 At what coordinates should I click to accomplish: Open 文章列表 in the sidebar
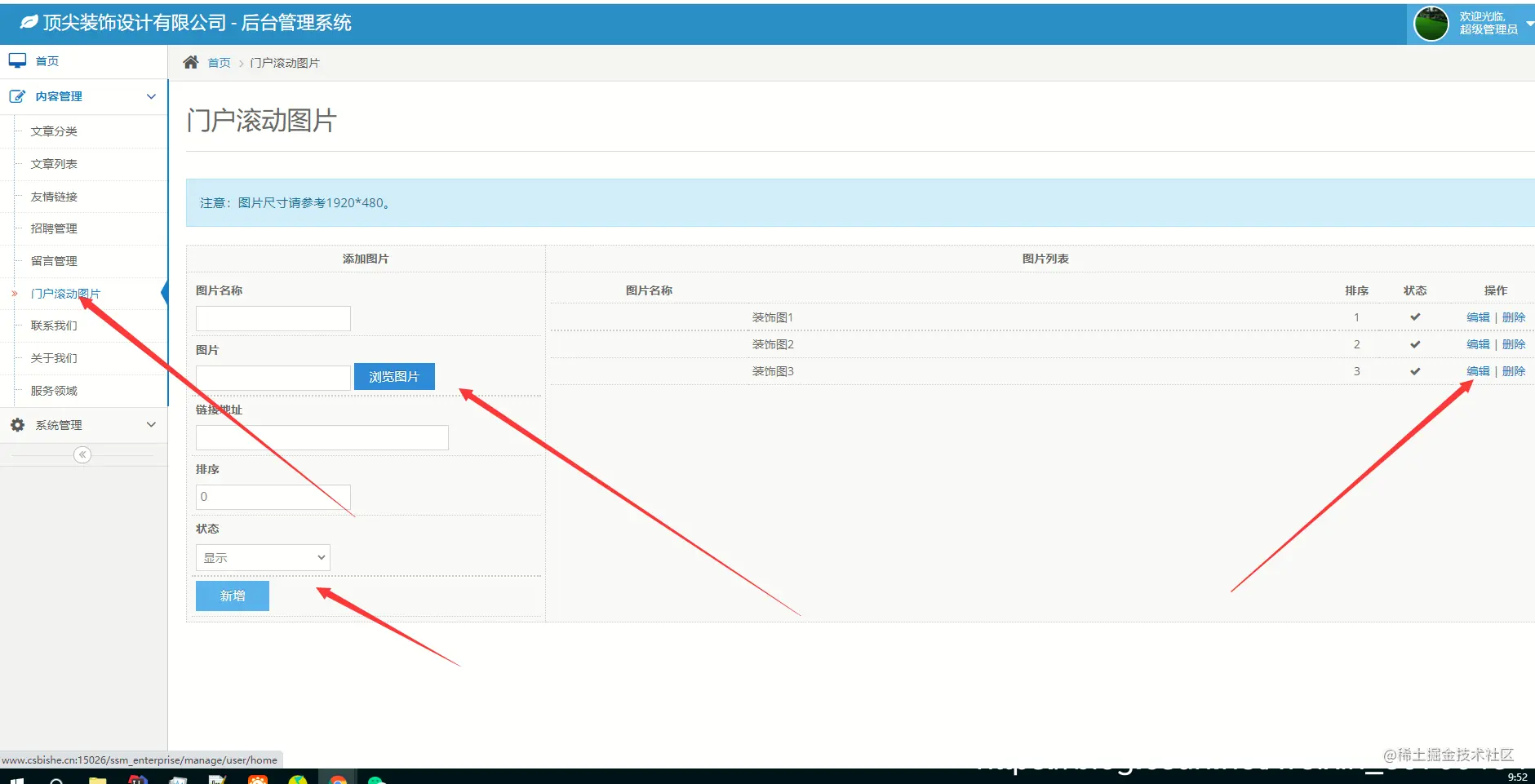click(x=54, y=164)
